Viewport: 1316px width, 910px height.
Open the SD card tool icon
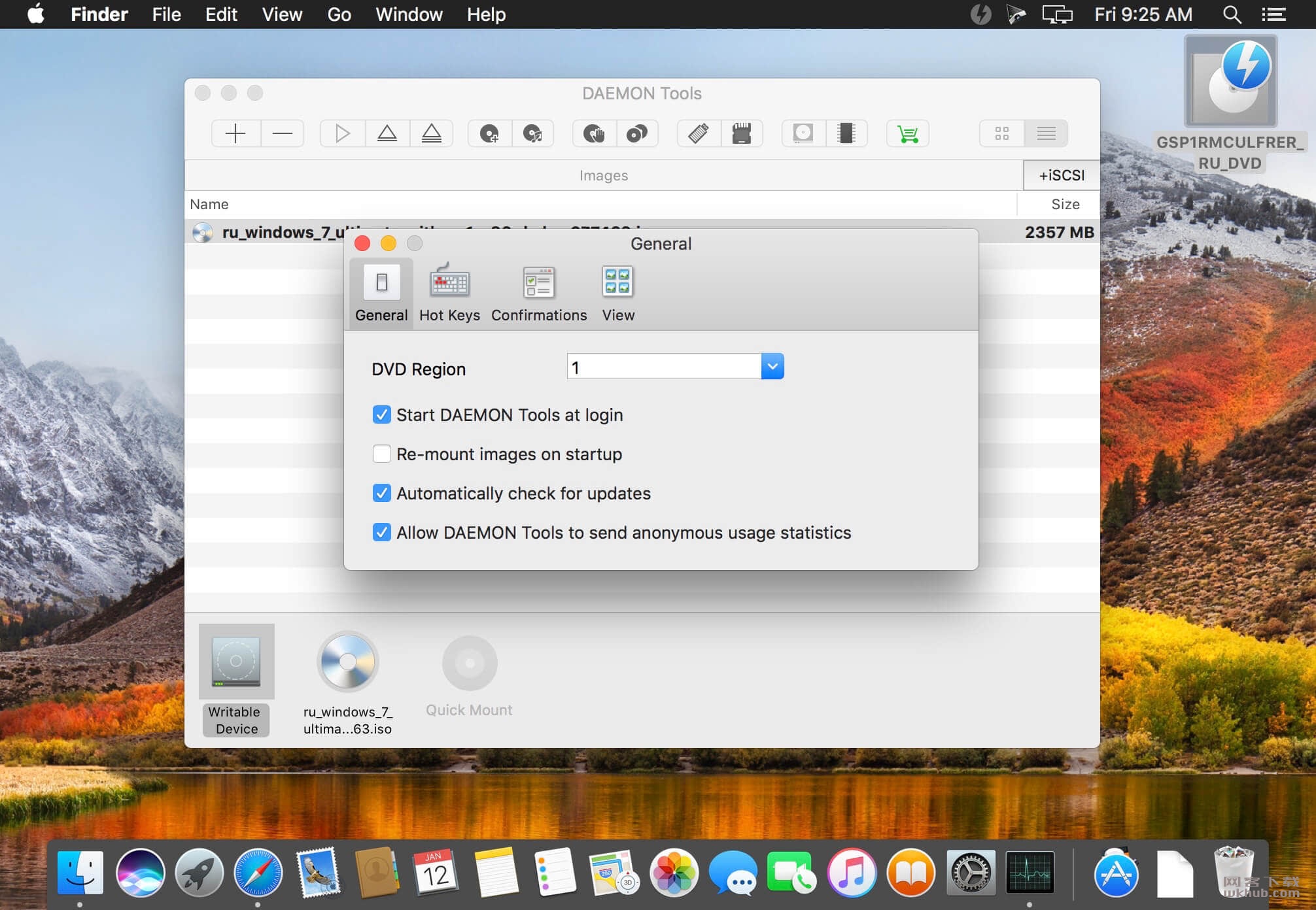point(742,134)
